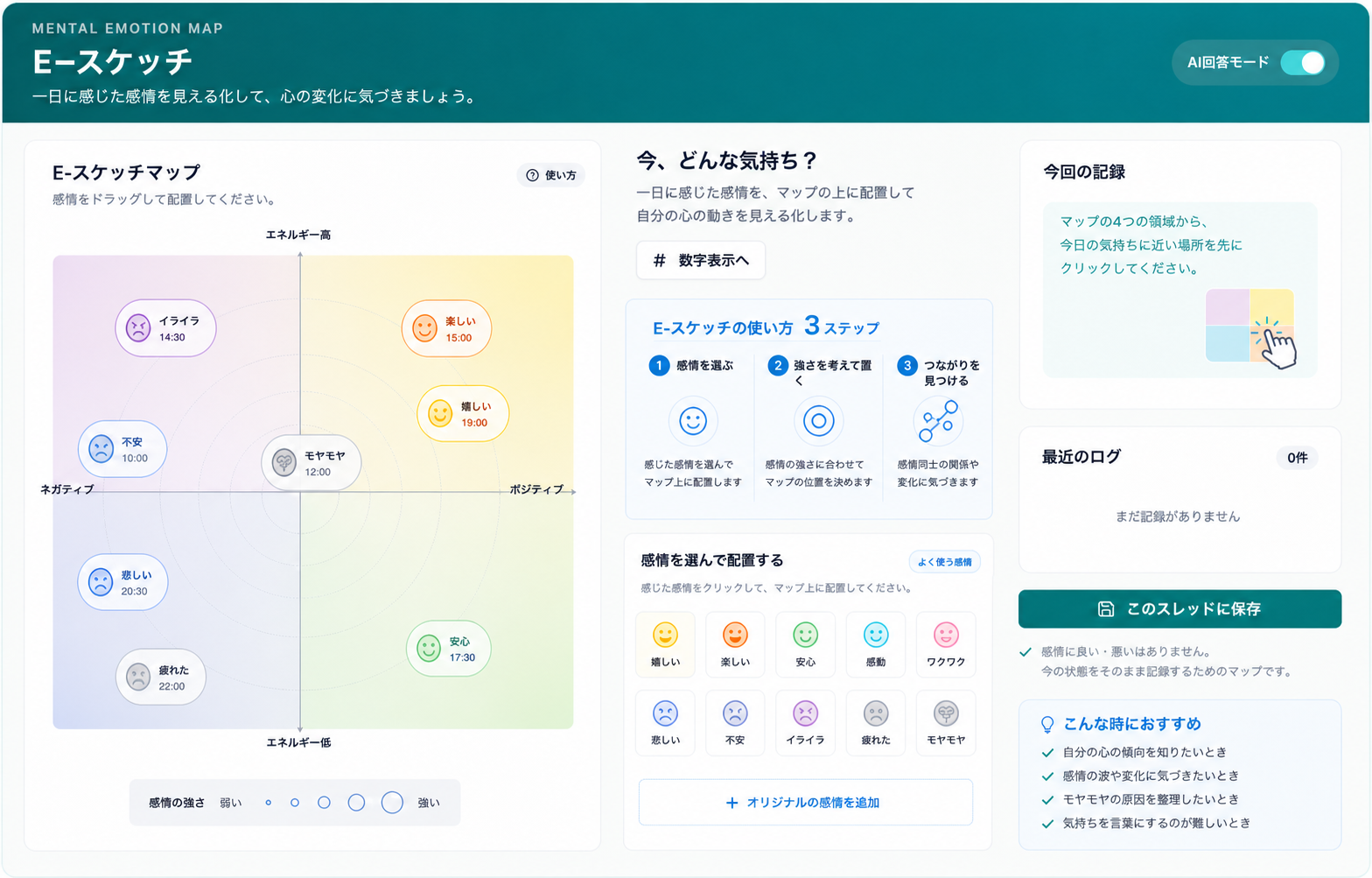Choose the second-smallest strength circle
This screenshot has width=1372, height=878.
click(295, 803)
